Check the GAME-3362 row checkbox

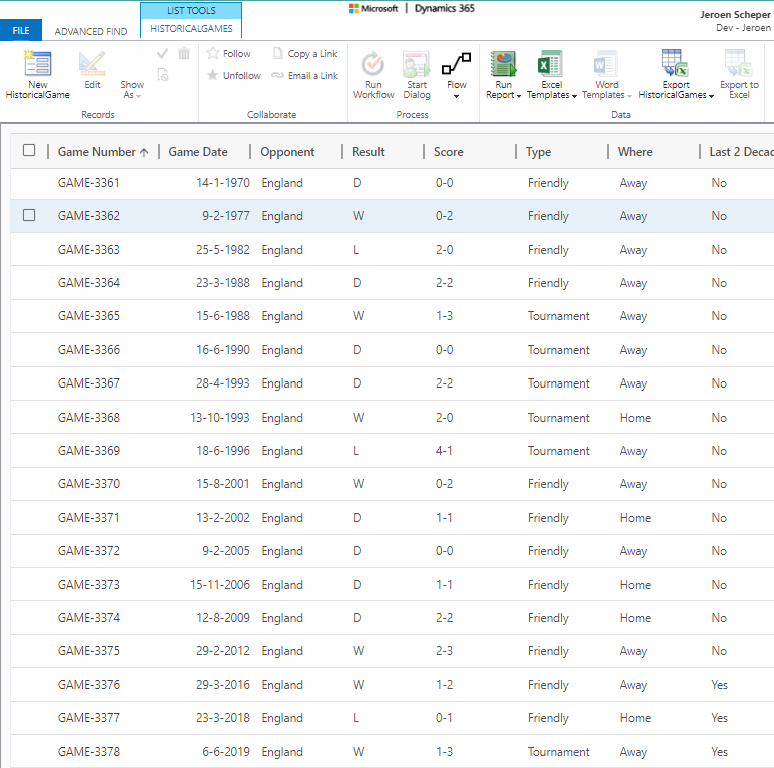(29, 215)
